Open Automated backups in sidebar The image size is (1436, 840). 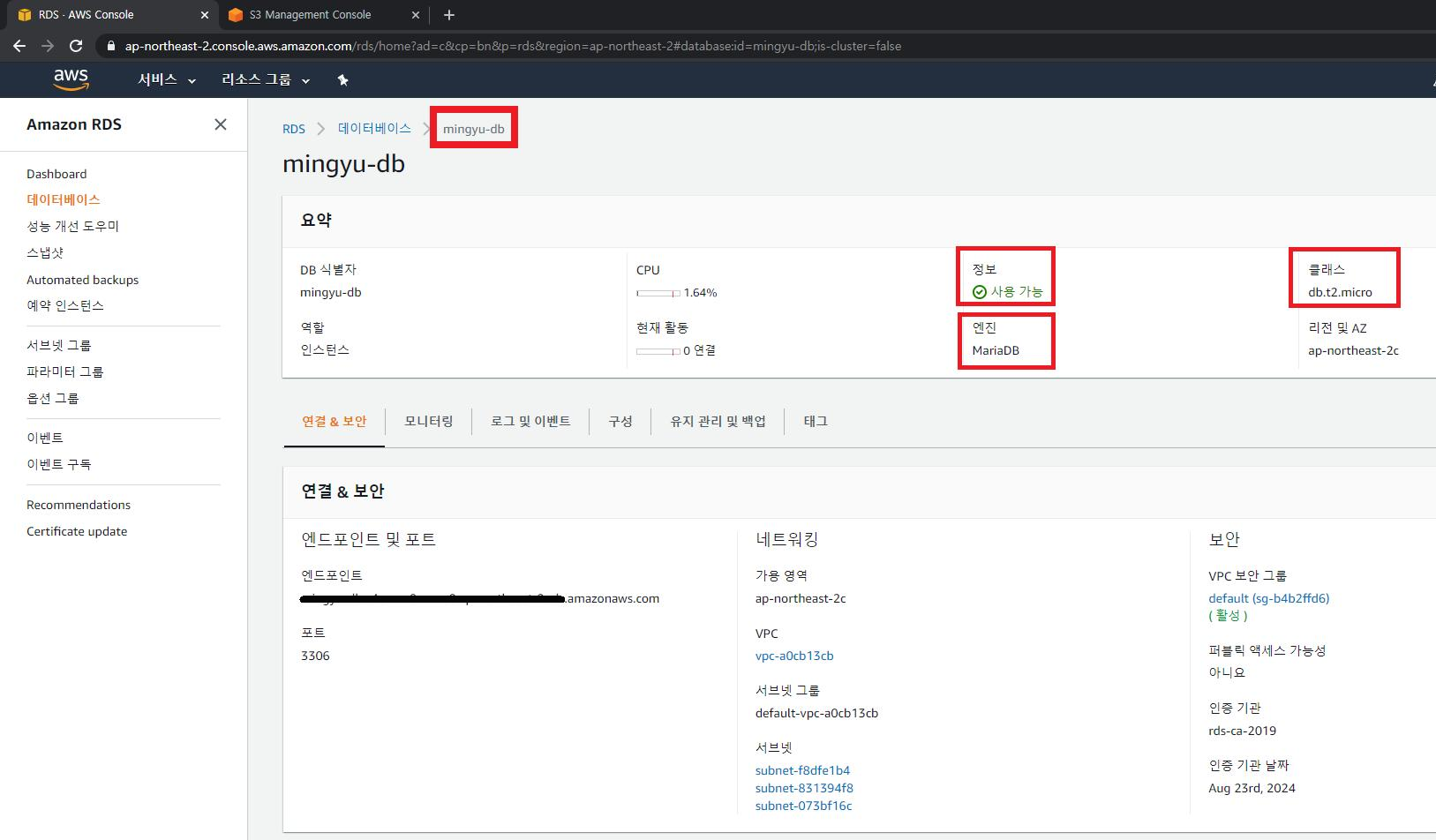coord(82,280)
